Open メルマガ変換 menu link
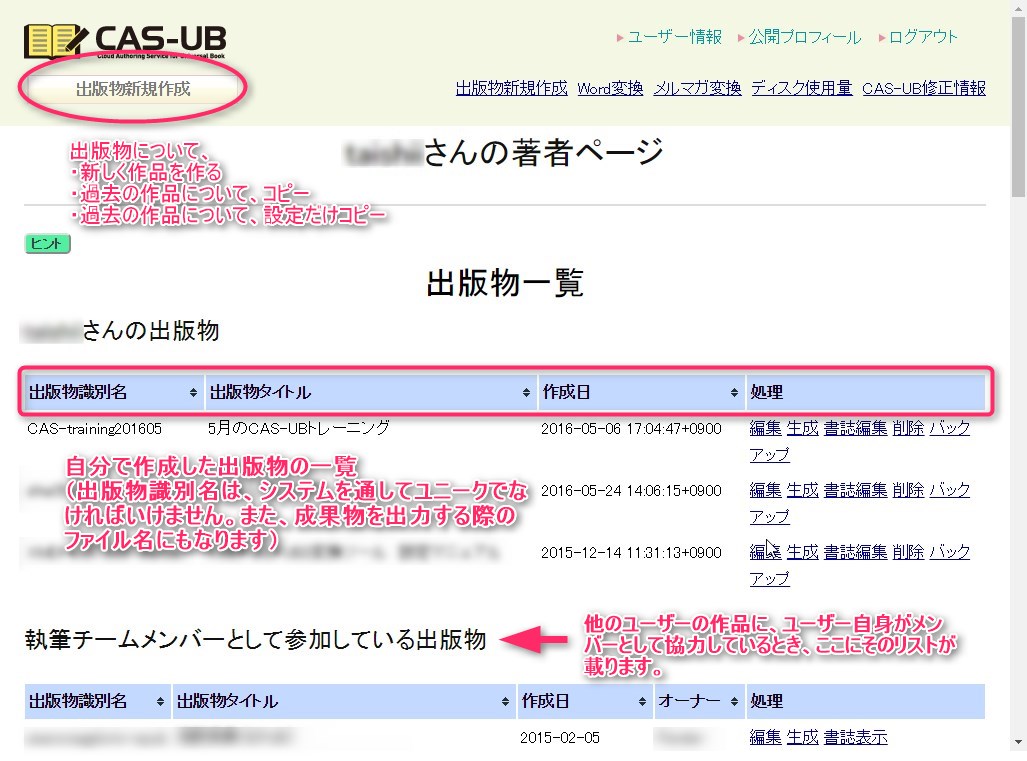1027x761 pixels. coord(697,88)
